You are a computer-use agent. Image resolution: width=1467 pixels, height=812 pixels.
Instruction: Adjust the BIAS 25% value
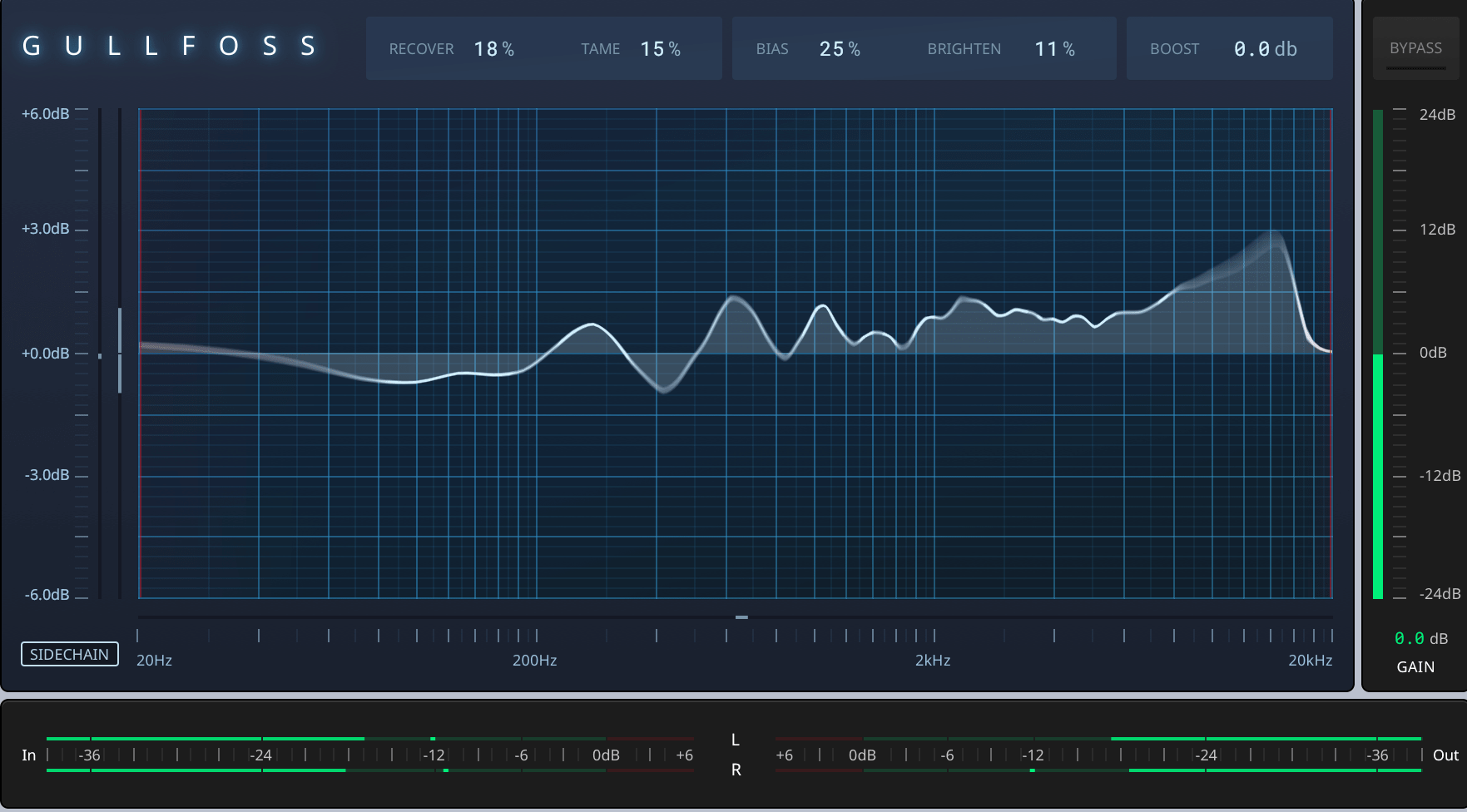pos(840,49)
